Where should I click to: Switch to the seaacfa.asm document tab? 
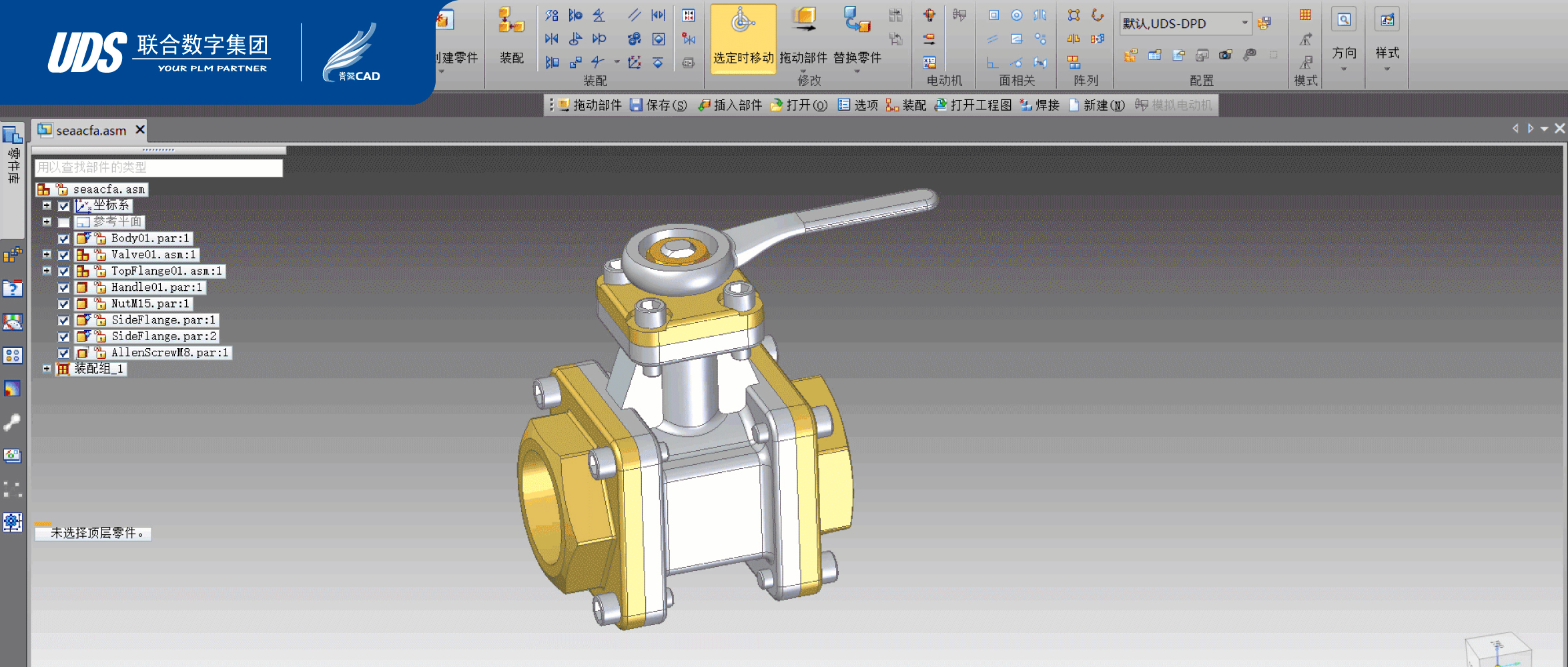pyautogui.click(x=90, y=131)
